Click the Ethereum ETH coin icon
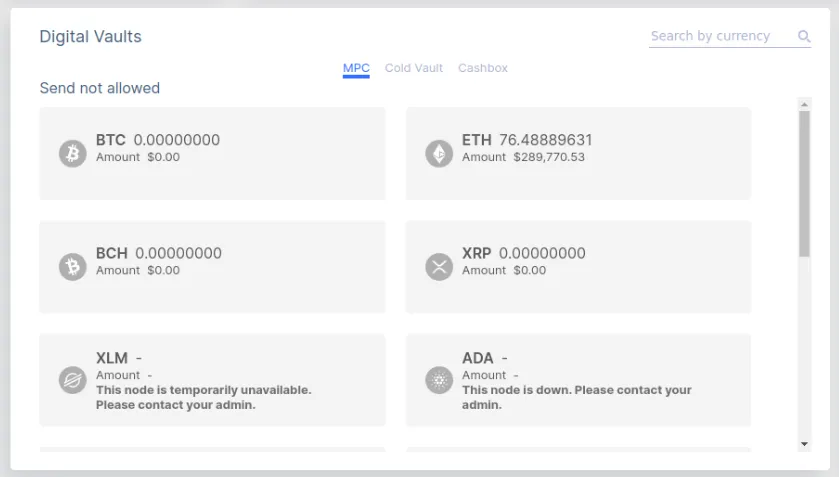The width and height of the screenshot is (839, 477). point(439,154)
